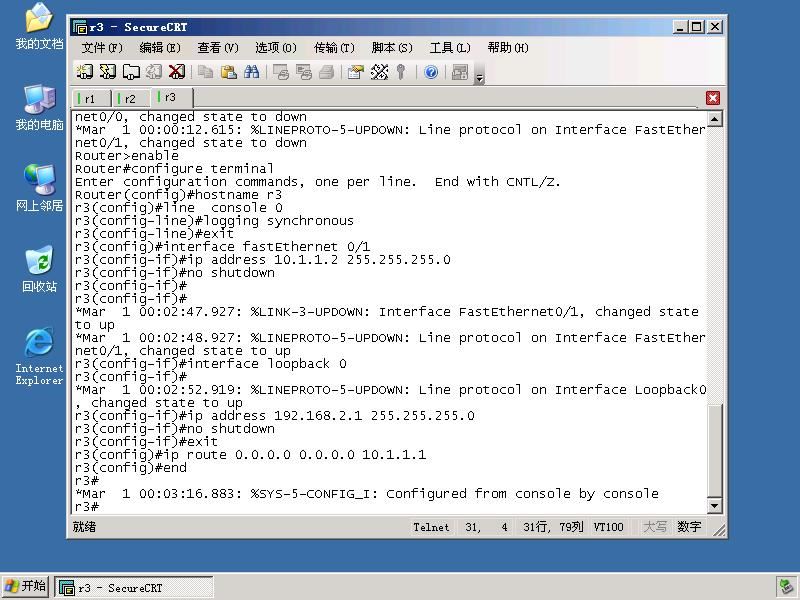Select 网上邻居 desktop icon

click(x=39, y=188)
